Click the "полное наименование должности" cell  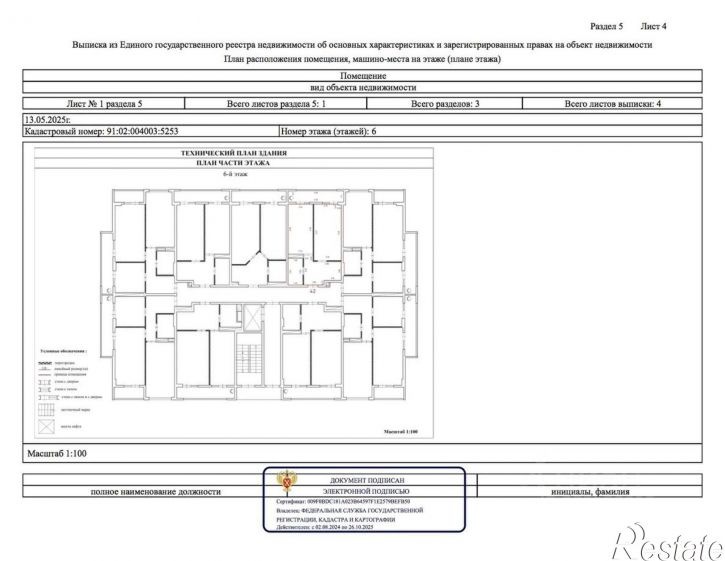click(155, 492)
